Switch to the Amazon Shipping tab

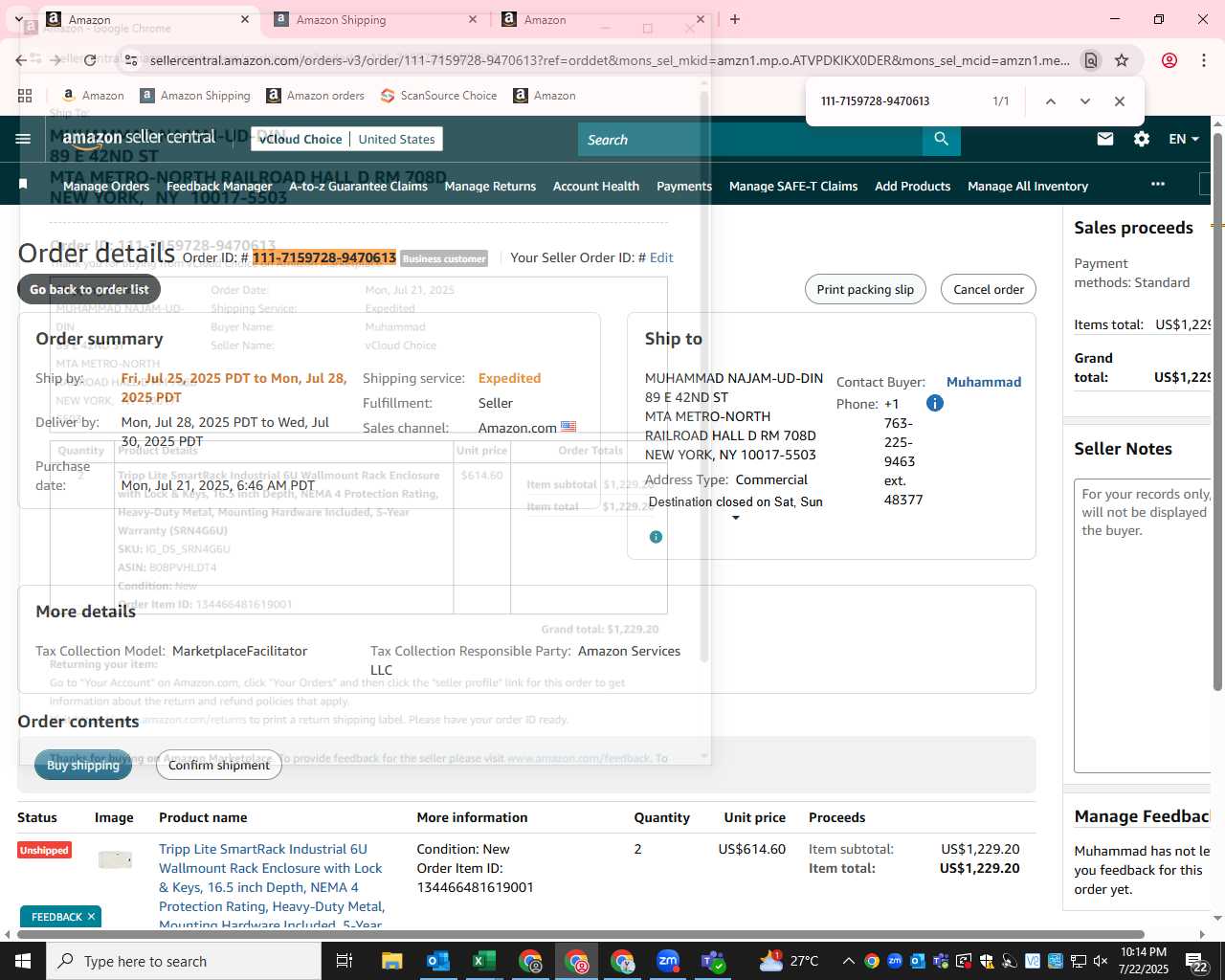(373, 19)
